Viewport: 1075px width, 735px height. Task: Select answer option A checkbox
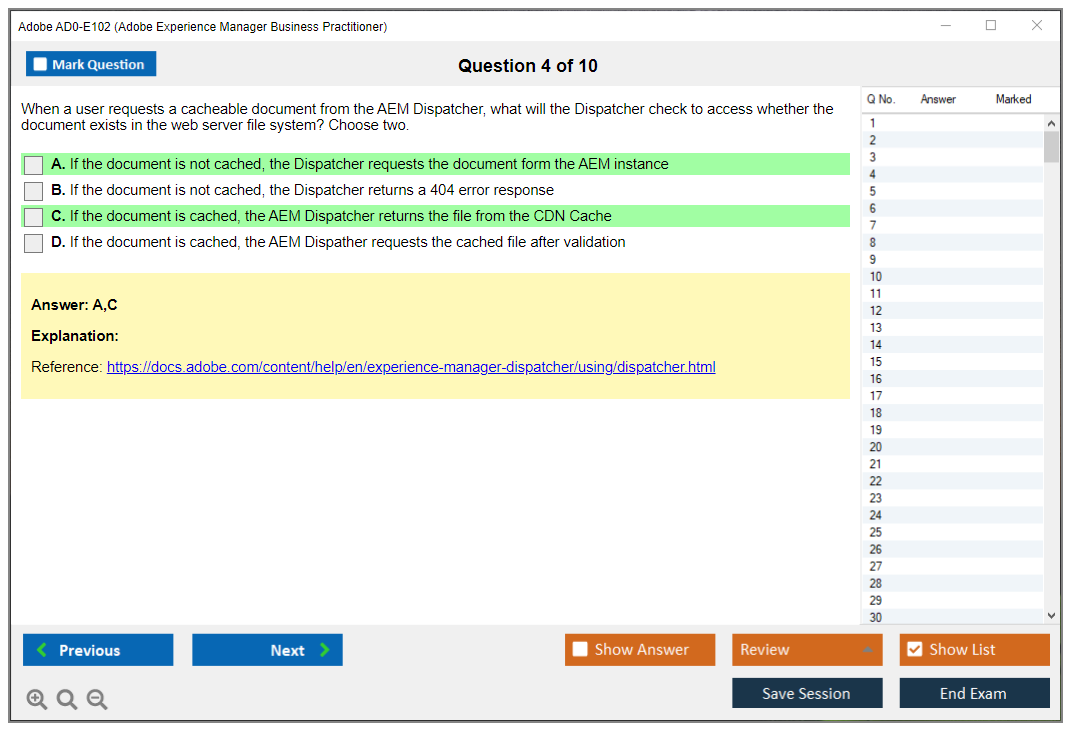[34, 165]
